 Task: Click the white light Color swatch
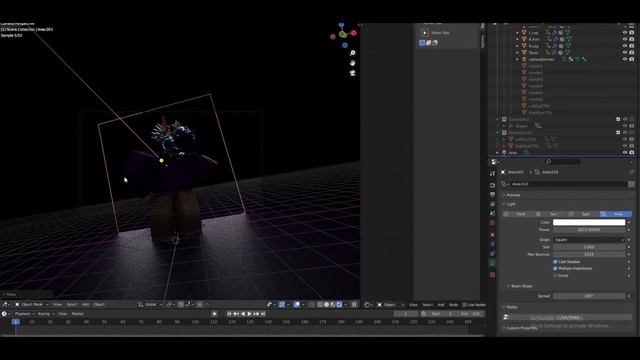pos(589,222)
